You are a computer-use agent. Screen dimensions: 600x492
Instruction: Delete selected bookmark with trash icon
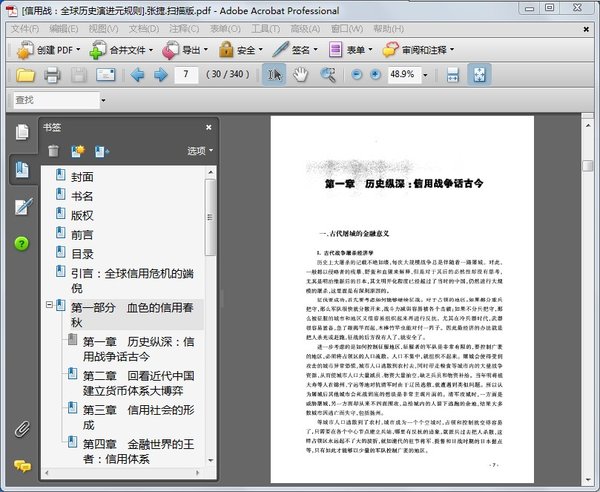point(53,151)
